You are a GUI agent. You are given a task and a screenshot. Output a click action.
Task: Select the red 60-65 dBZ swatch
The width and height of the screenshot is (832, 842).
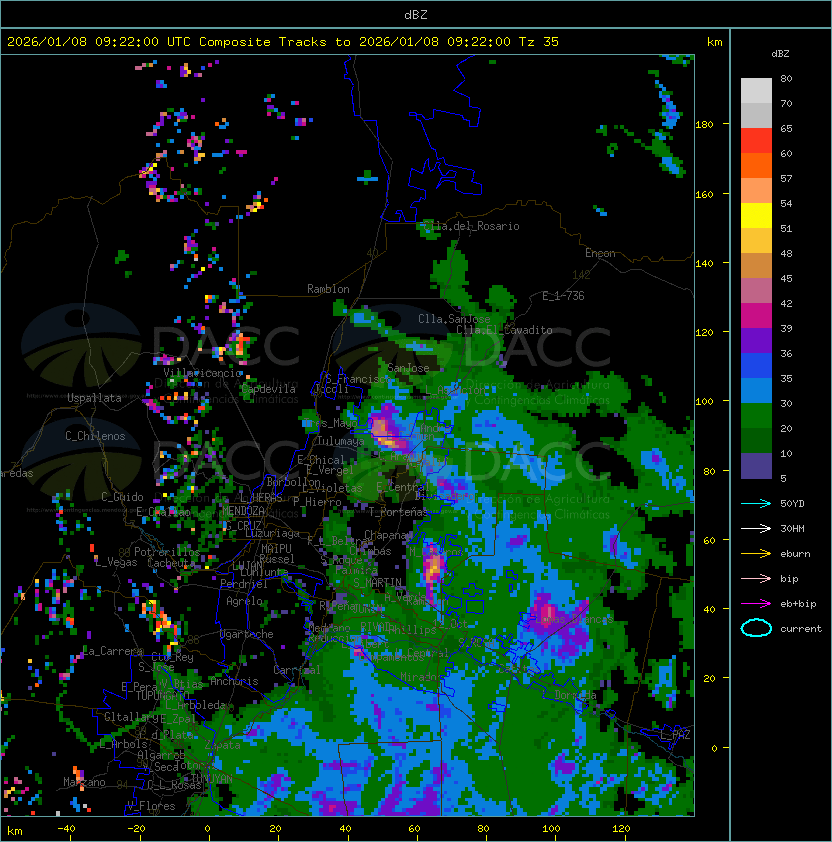pyautogui.click(x=756, y=141)
